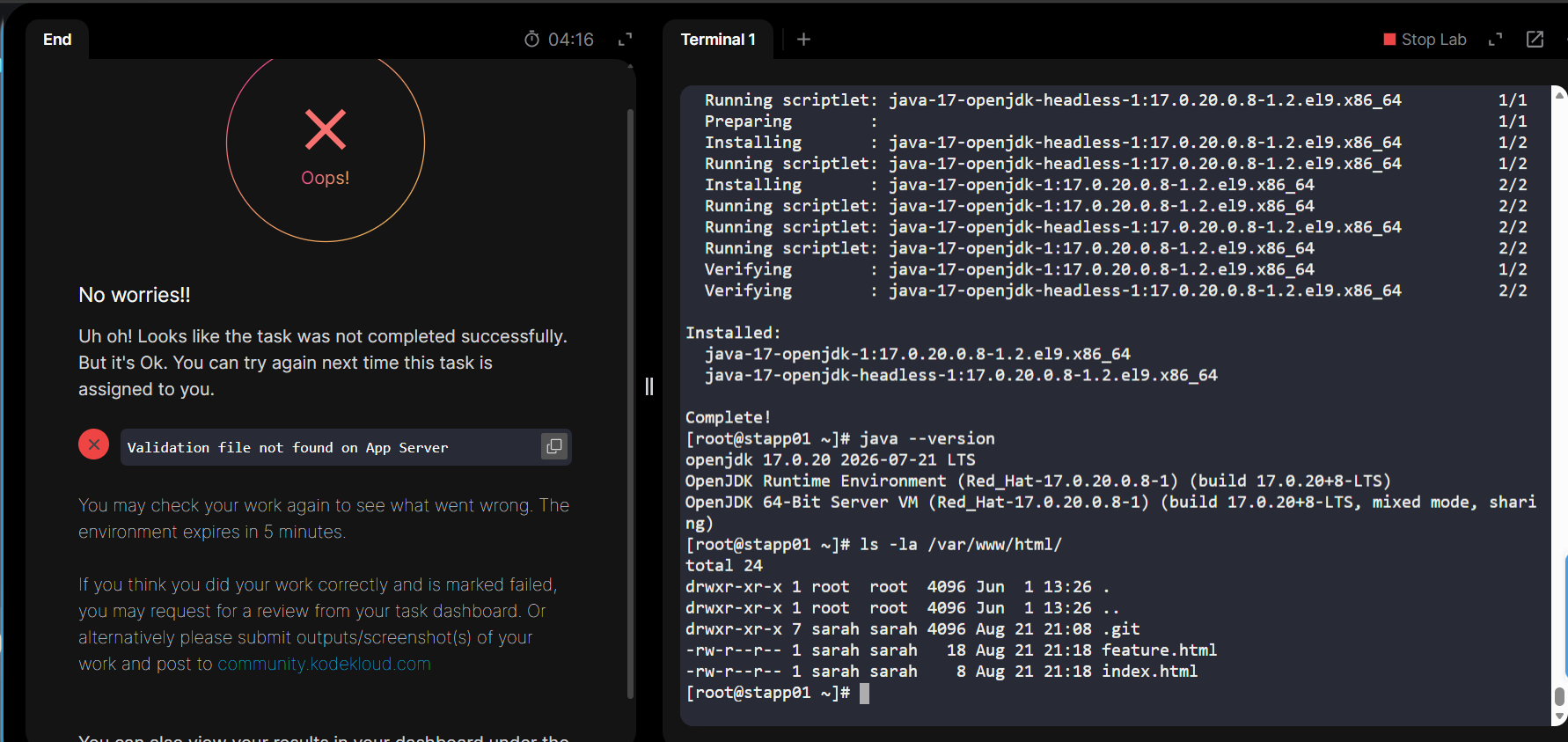This screenshot has height=742, width=1568.
Task: Click 'index.html' in the terminal listing
Action: point(1149,672)
